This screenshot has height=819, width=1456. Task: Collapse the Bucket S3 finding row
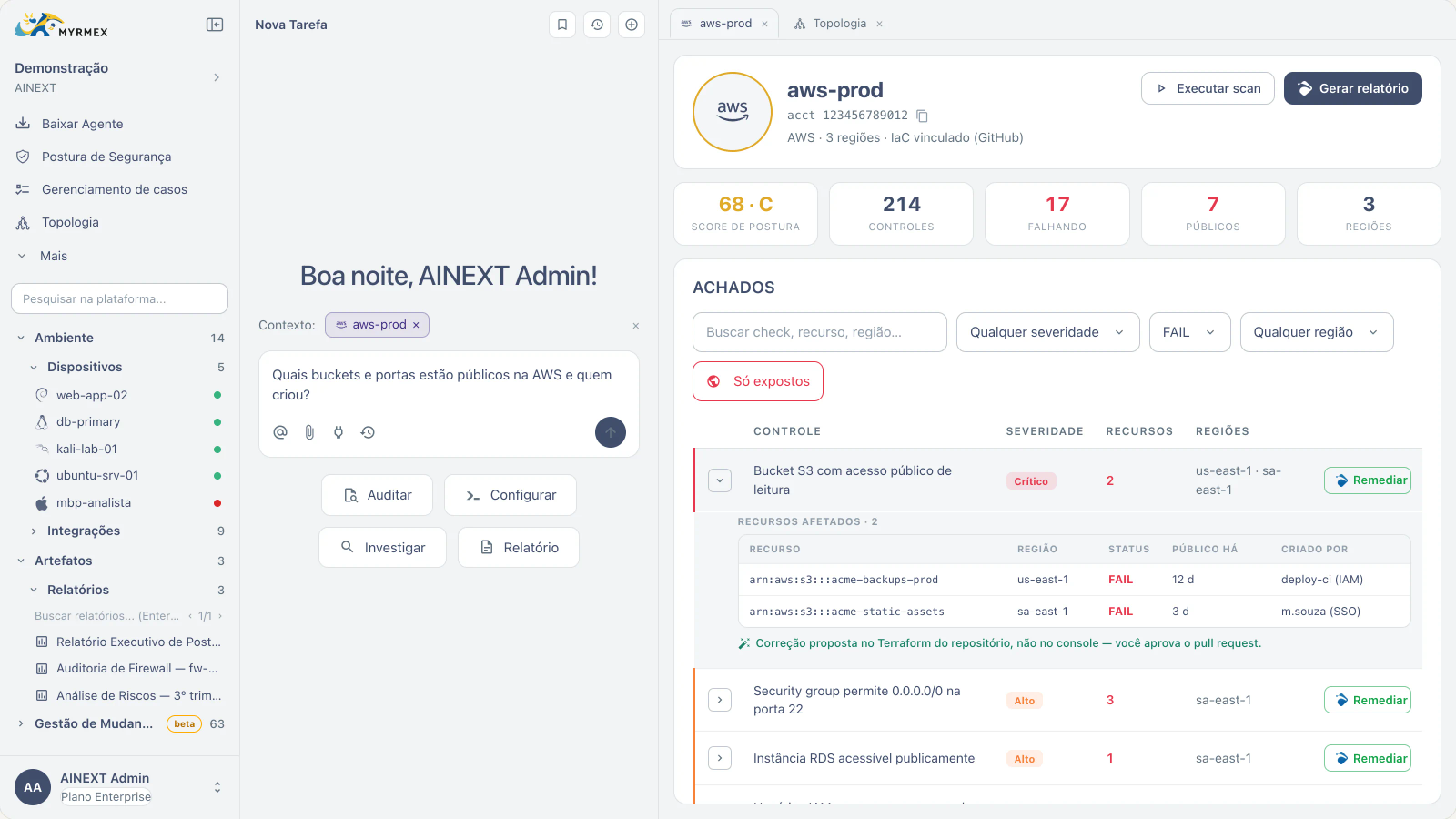click(720, 480)
